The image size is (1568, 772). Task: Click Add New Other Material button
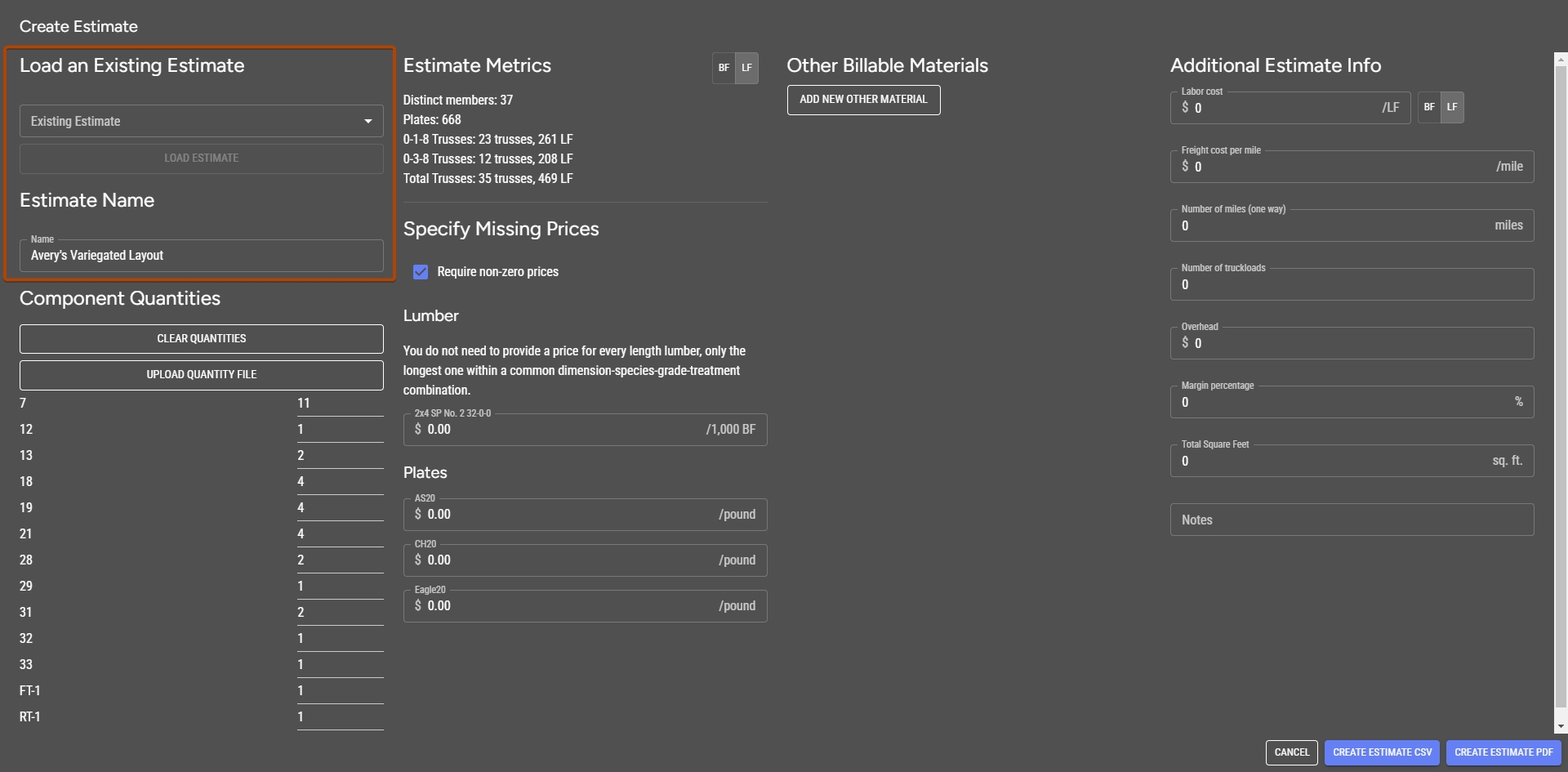point(863,100)
